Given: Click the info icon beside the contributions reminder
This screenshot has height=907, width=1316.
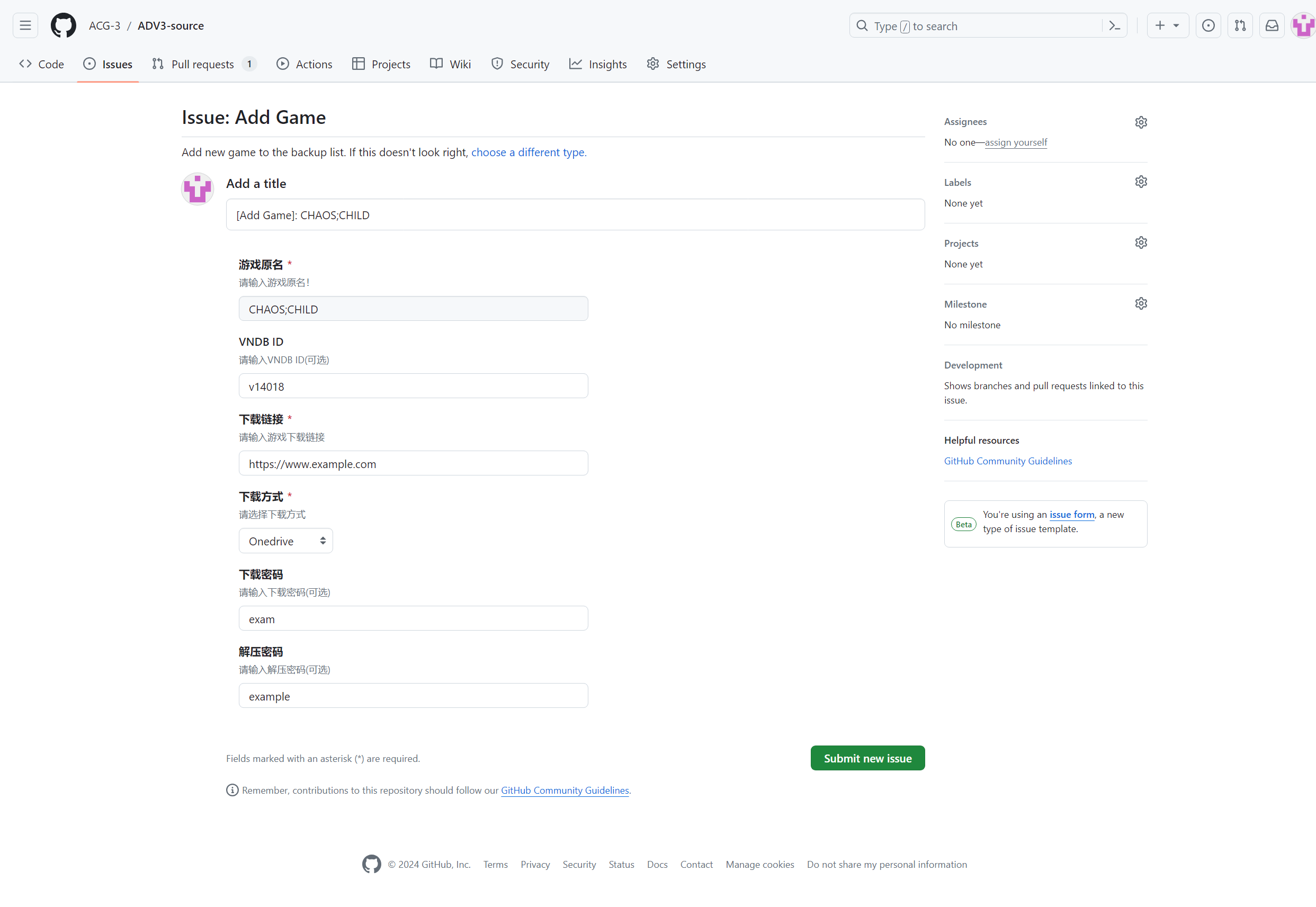Looking at the screenshot, I should click(x=232, y=790).
